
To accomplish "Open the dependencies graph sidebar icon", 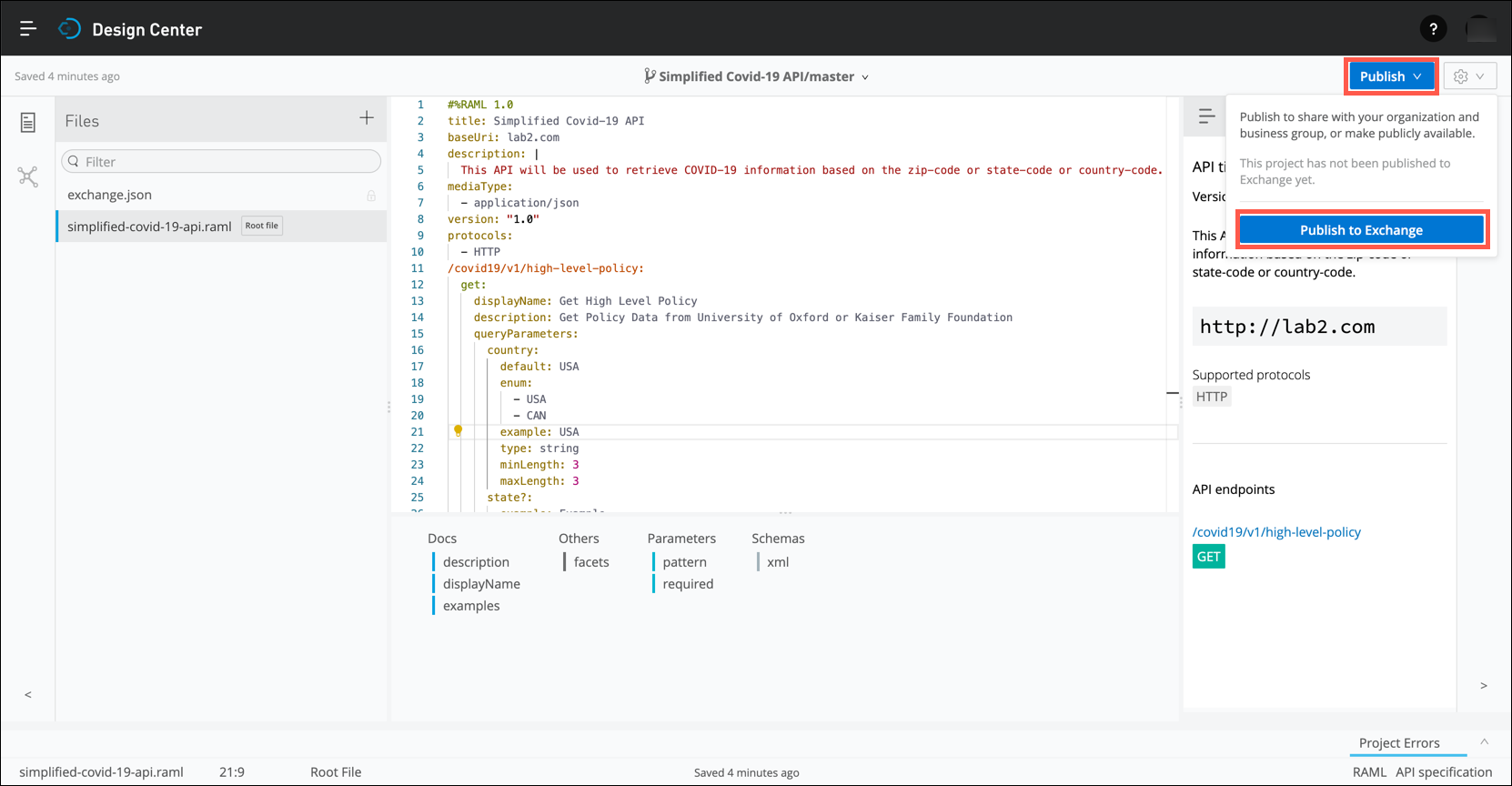I will tap(28, 176).
